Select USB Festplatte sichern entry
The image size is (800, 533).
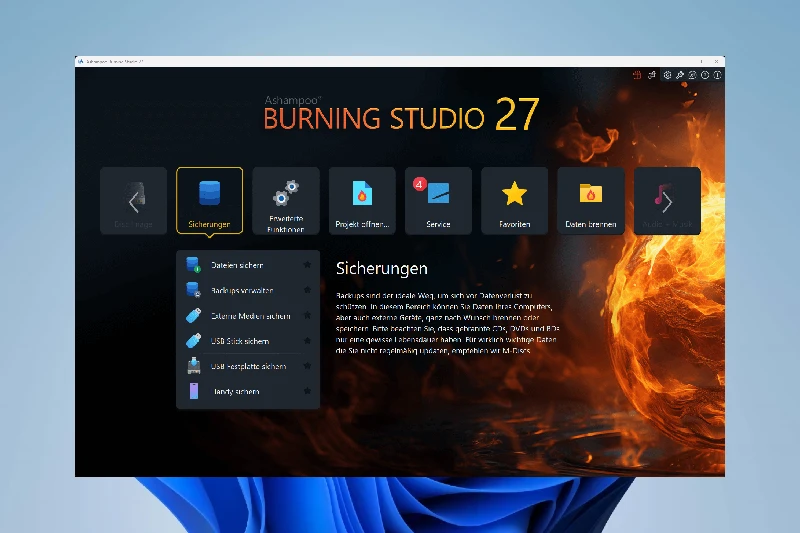tap(248, 366)
